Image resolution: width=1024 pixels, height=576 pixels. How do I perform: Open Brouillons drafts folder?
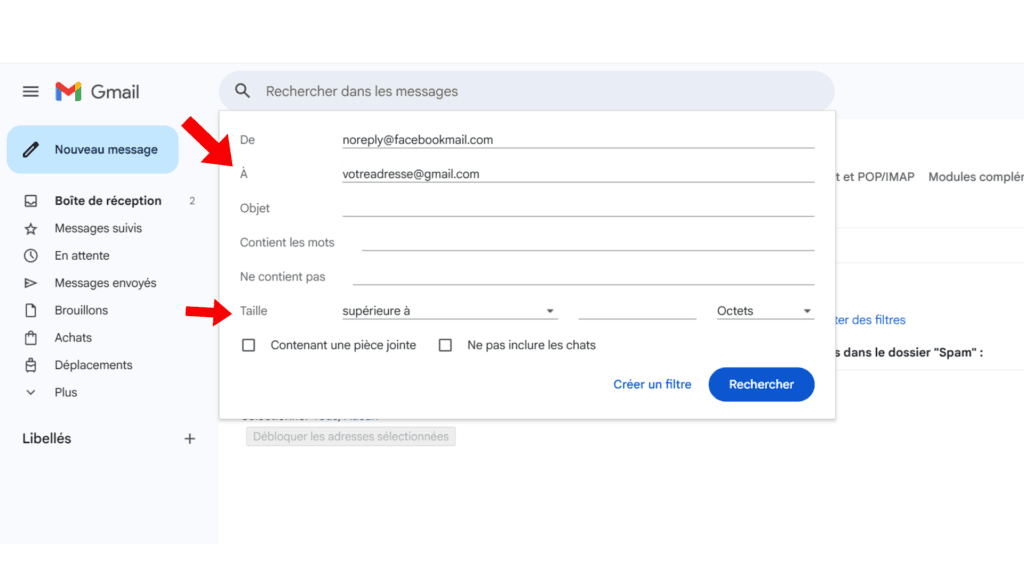[81, 310]
